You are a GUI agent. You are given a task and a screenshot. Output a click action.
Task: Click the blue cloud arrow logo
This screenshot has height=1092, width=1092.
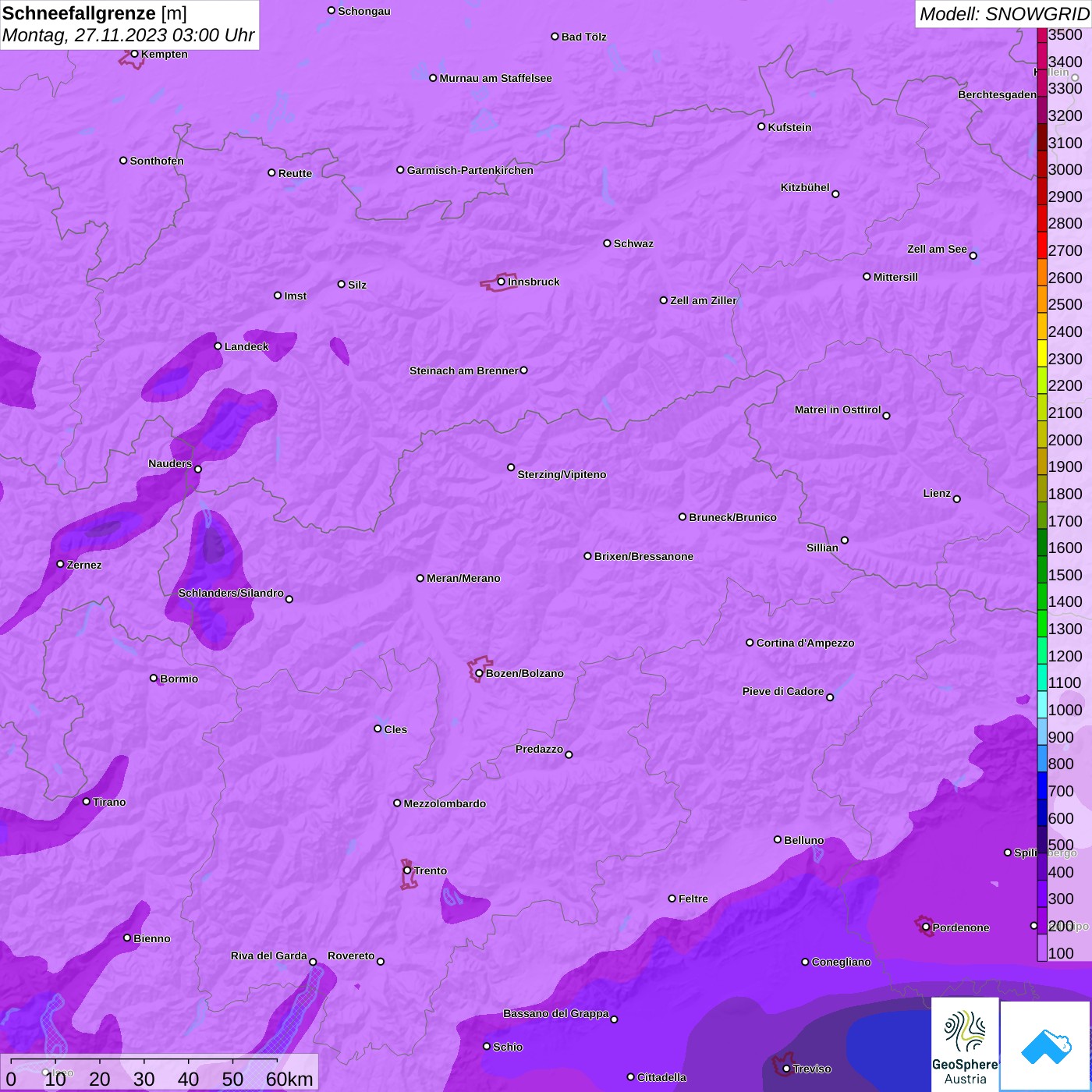pos(1045,1046)
